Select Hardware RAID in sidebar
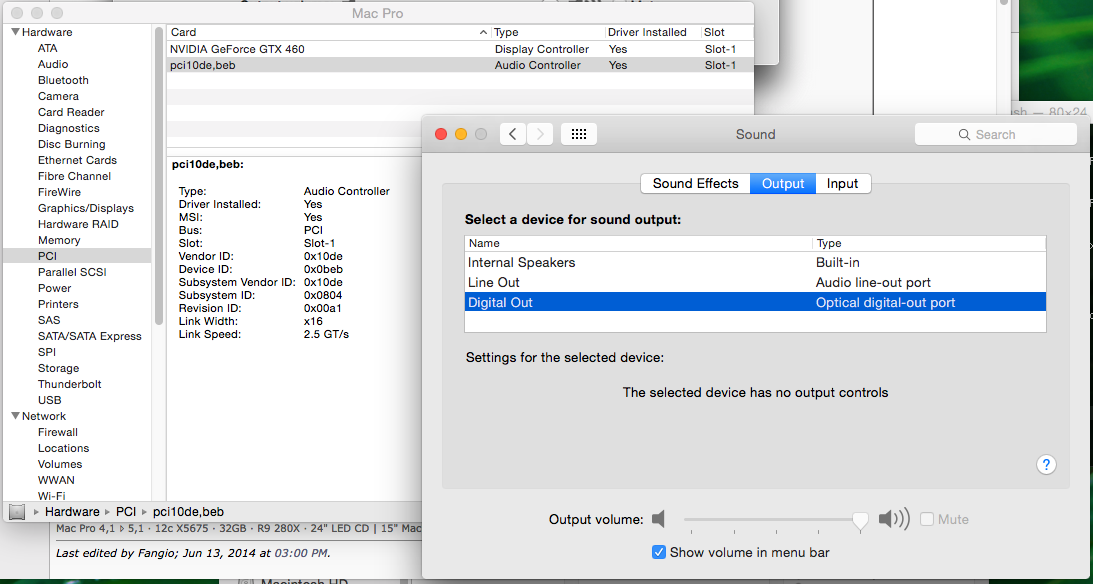1093x584 pixels. 78,224
